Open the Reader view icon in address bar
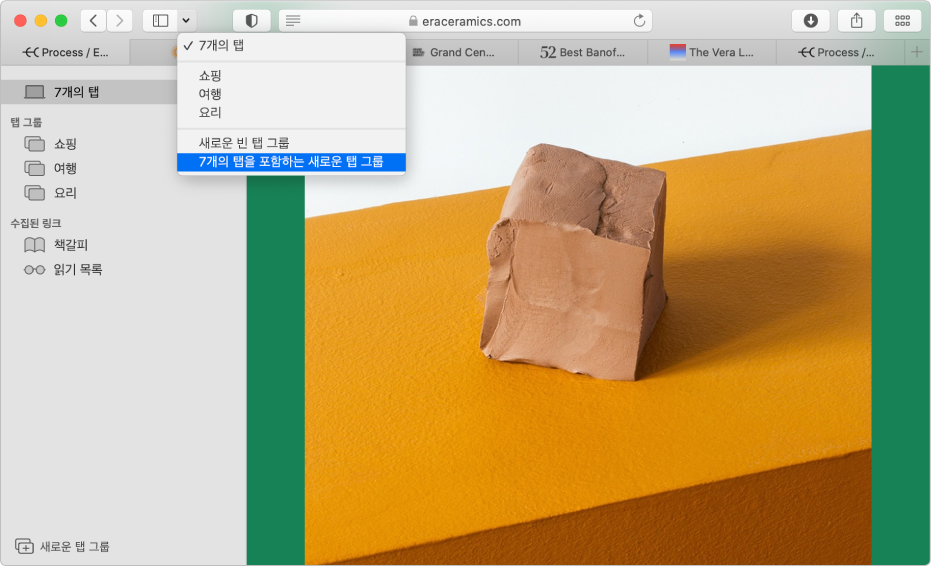Screen dimensions: 931x567 coord(294,20)
